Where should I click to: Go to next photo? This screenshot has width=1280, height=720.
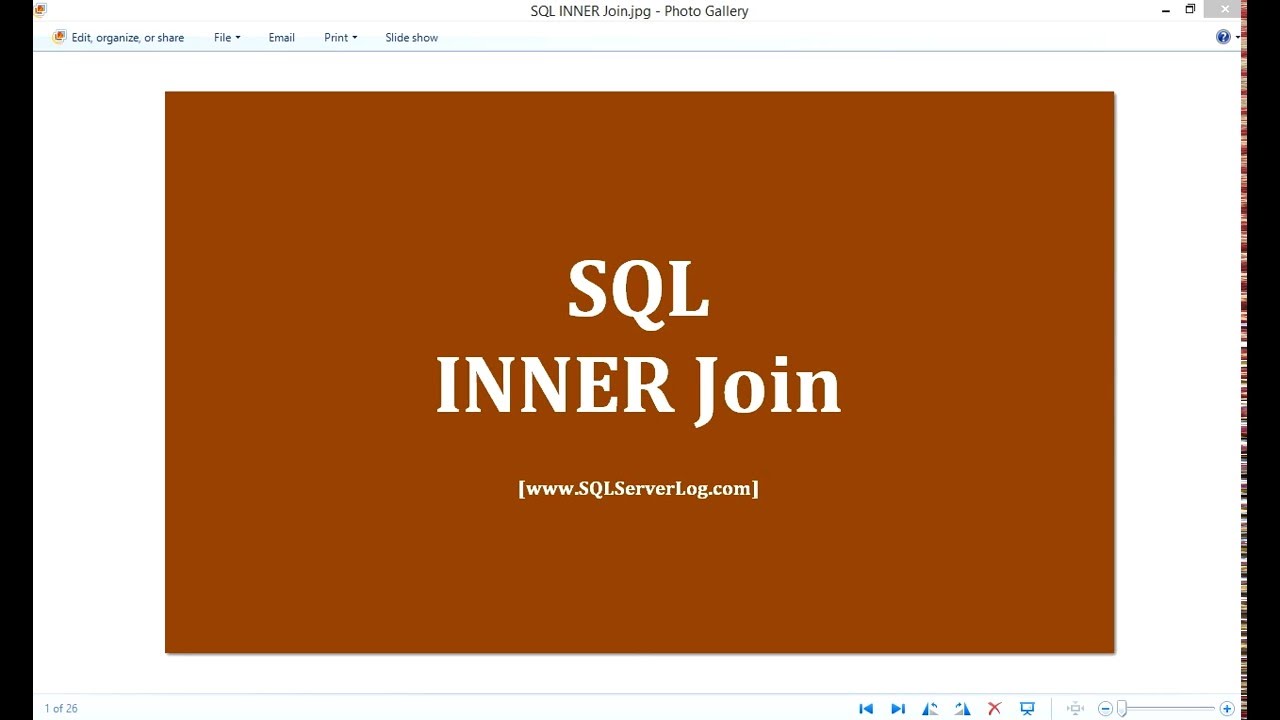coord(898,708)
